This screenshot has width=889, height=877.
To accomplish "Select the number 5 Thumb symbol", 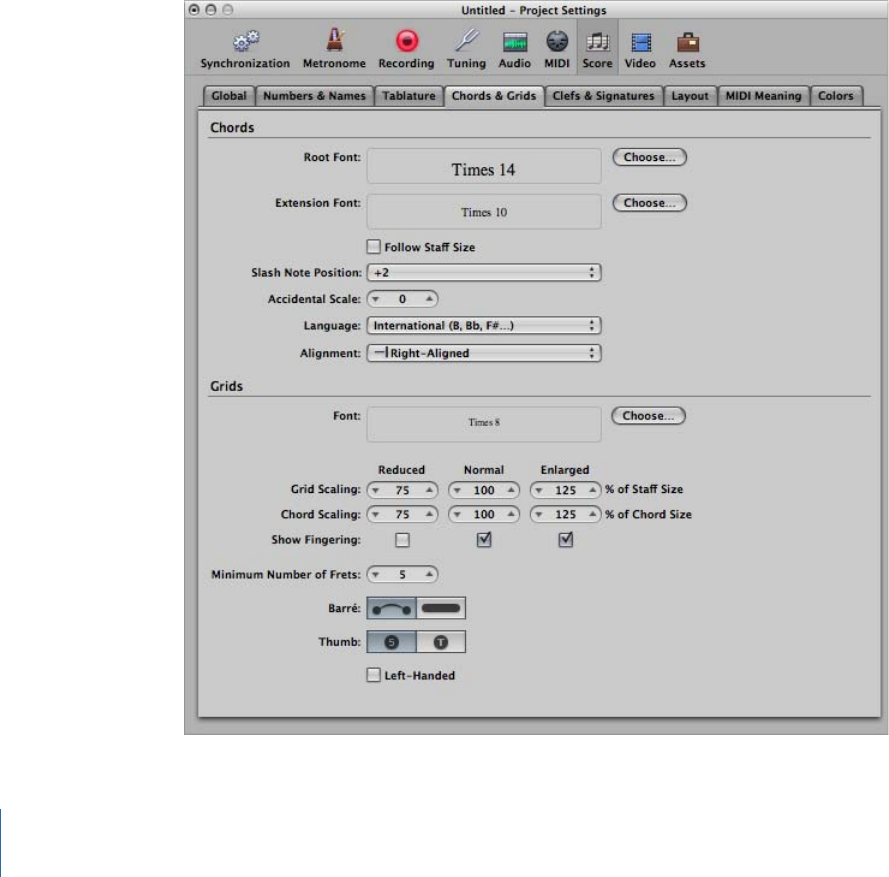I will point(392,642).
